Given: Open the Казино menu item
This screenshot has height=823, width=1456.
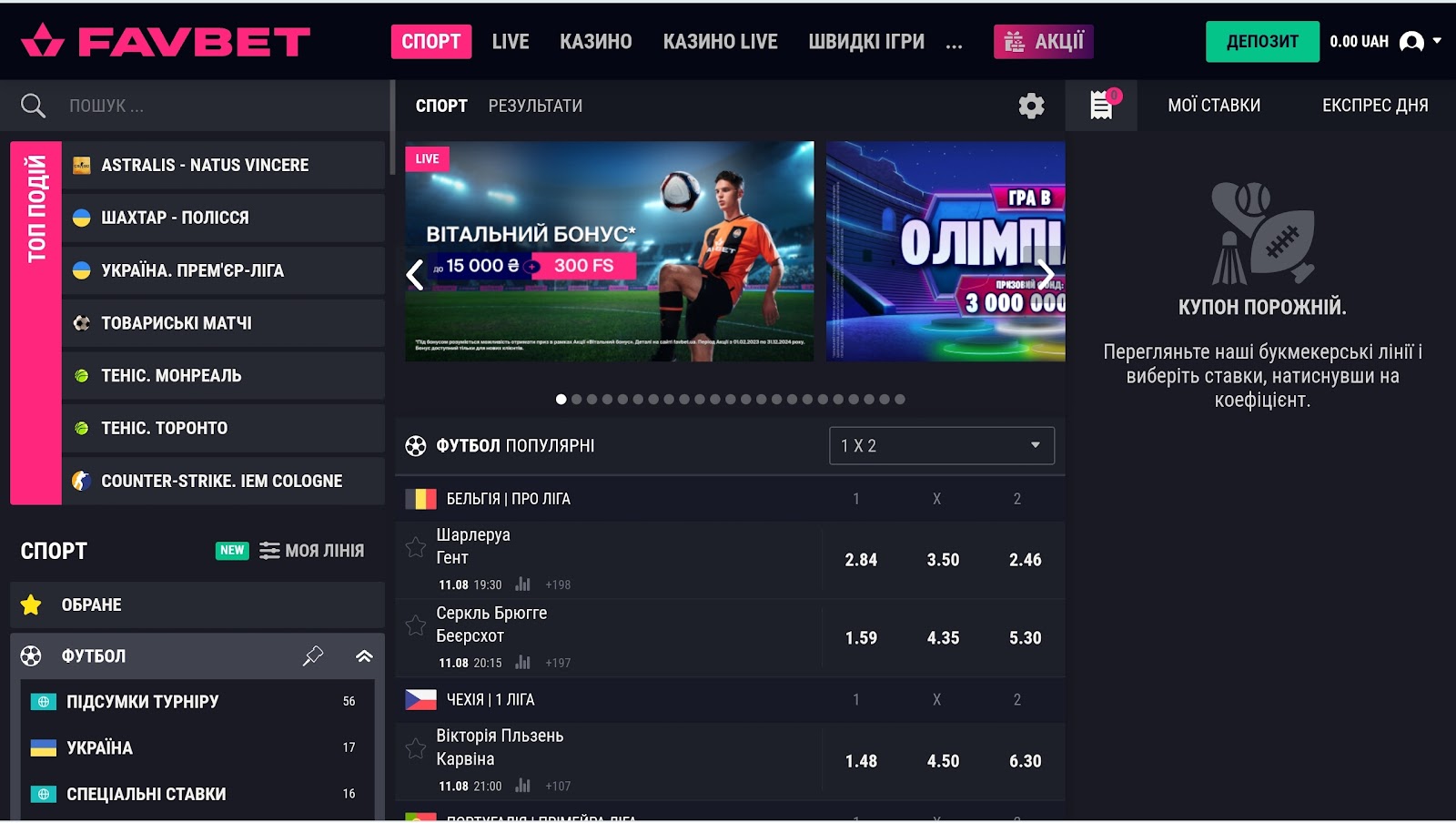Looking at the screenshot, I should 596,41.
